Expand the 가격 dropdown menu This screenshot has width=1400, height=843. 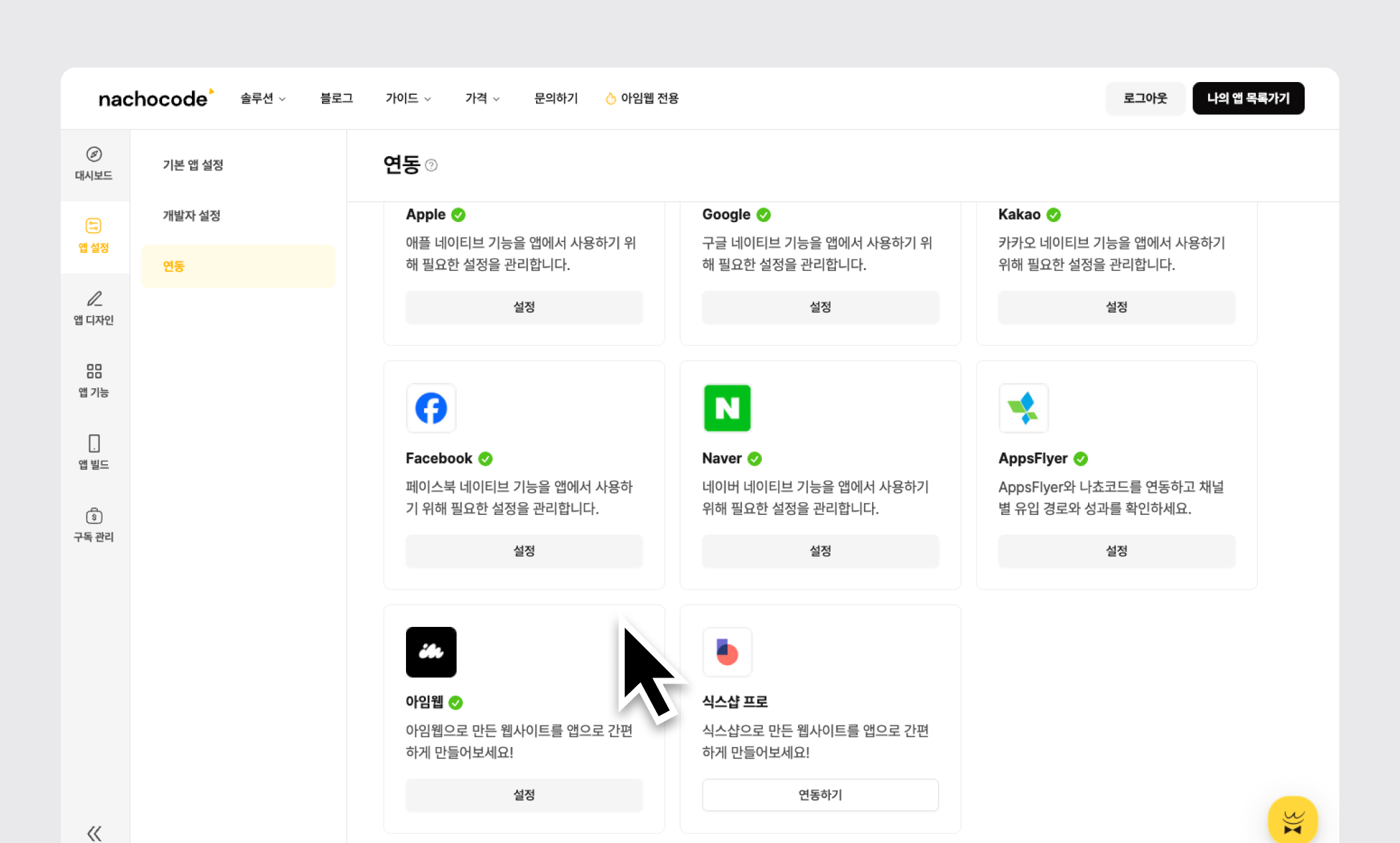[x=482, y=99]
